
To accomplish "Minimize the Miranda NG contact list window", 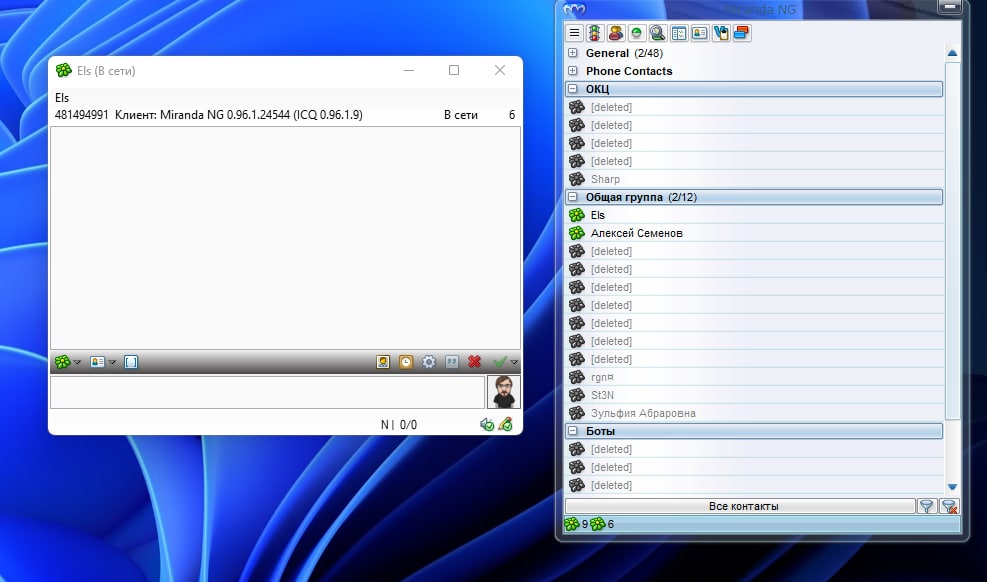I will coord(949,7).
